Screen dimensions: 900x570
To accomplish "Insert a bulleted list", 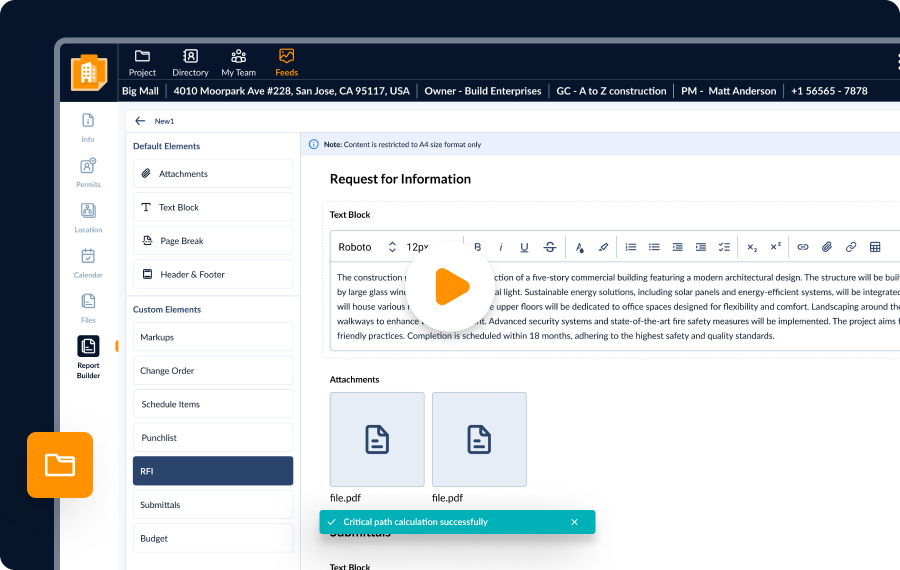I will 654,247.
